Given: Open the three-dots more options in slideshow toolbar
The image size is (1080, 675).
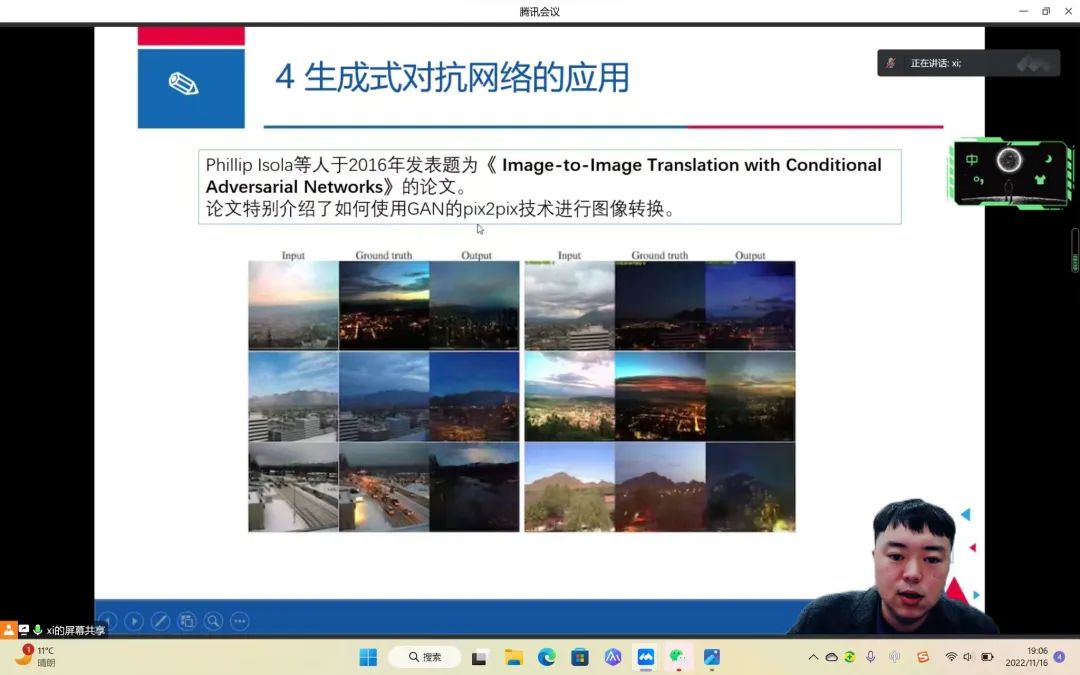Looking at the screenshot, I should (x=239, y=621).
